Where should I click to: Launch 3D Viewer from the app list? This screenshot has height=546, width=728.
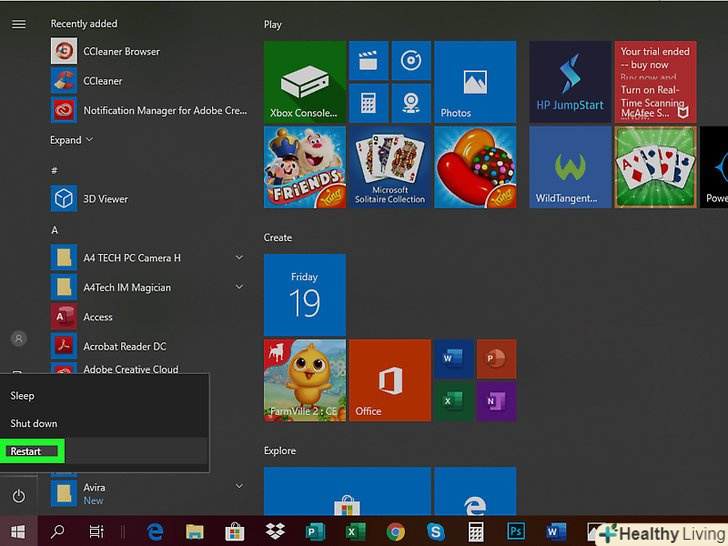point(105,199)
